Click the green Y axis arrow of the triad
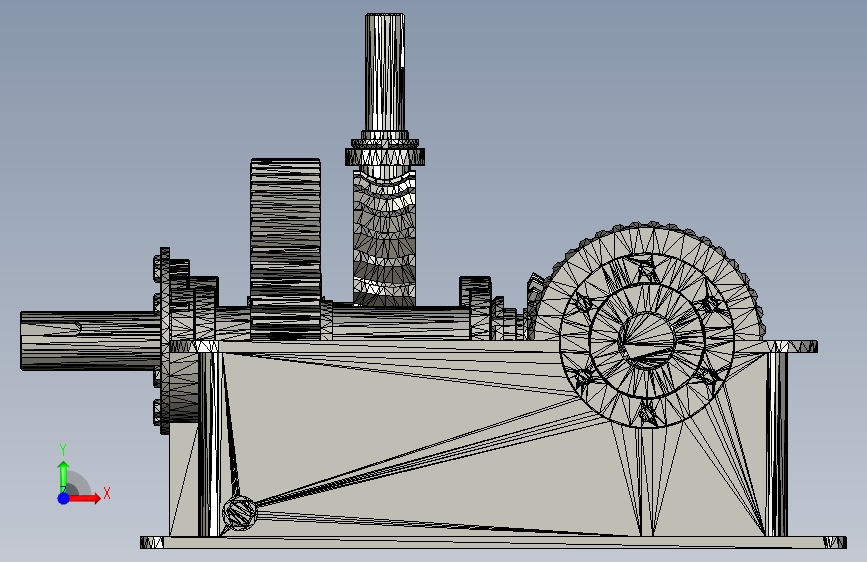The height and width of the screenshot is (562, 867). tap(64, 477)
